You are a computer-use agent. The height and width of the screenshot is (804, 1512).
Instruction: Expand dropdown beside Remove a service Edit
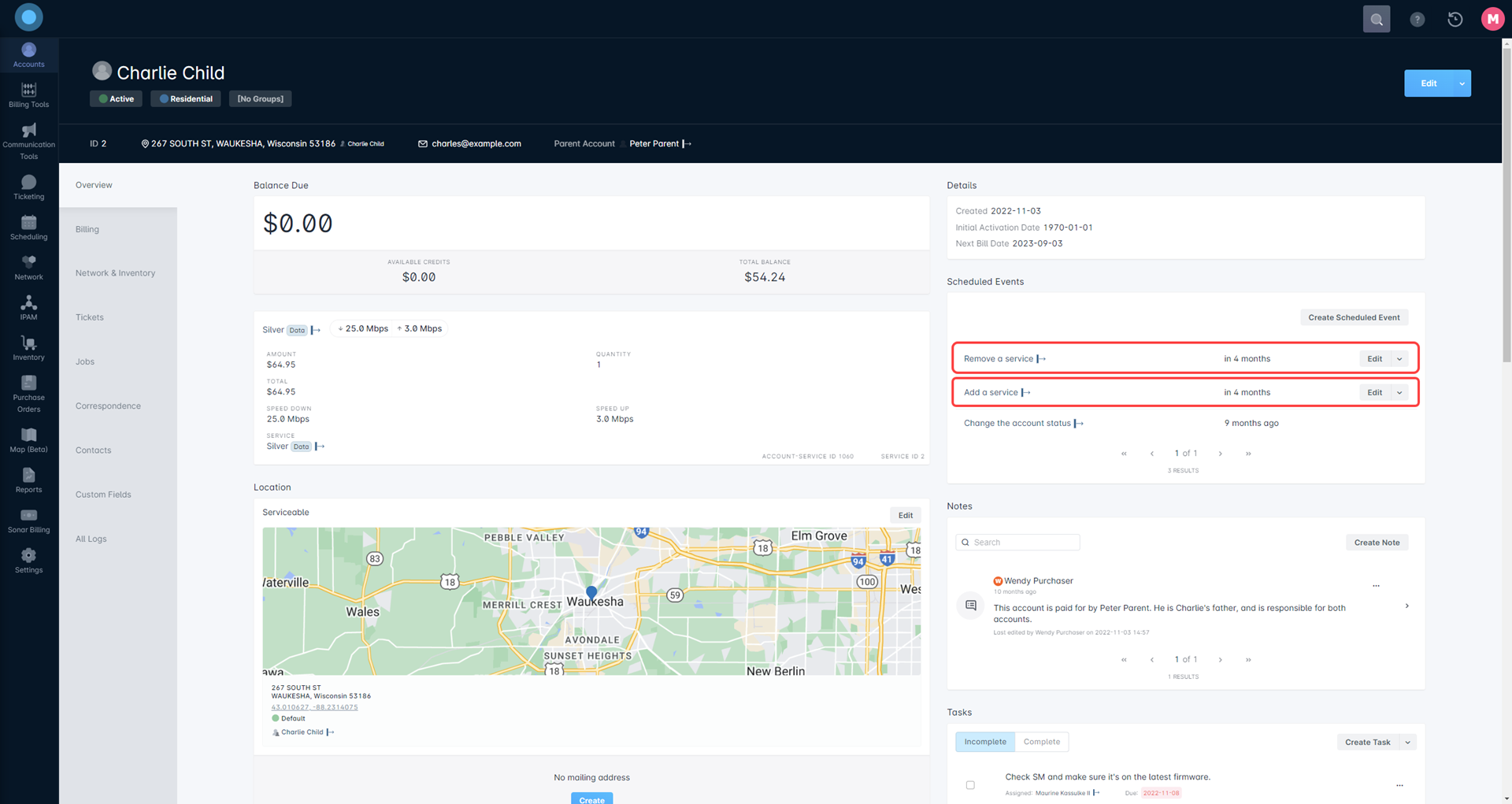click(1399, 359)
